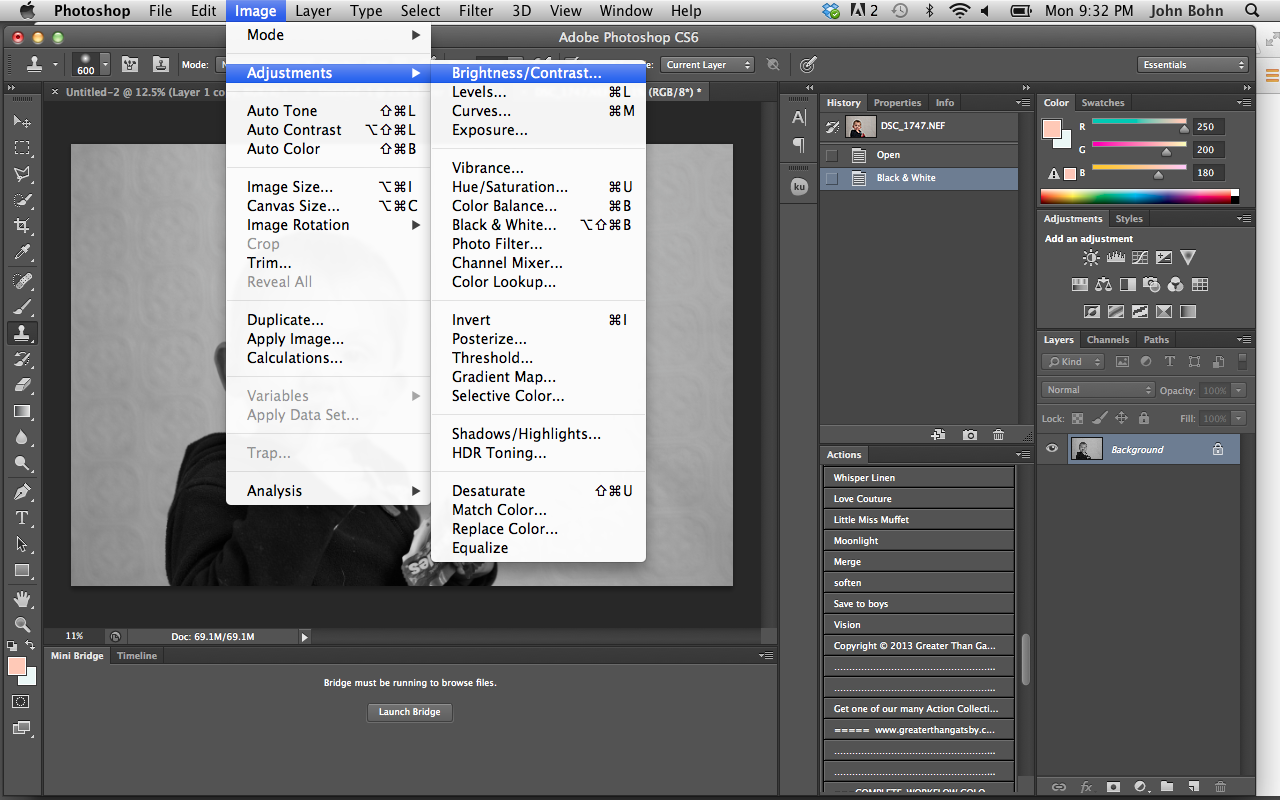Viewport: 1280px width, 800px height.
Task: Toggle Quick Mask mode icon
Action: (x=21, y=702)
